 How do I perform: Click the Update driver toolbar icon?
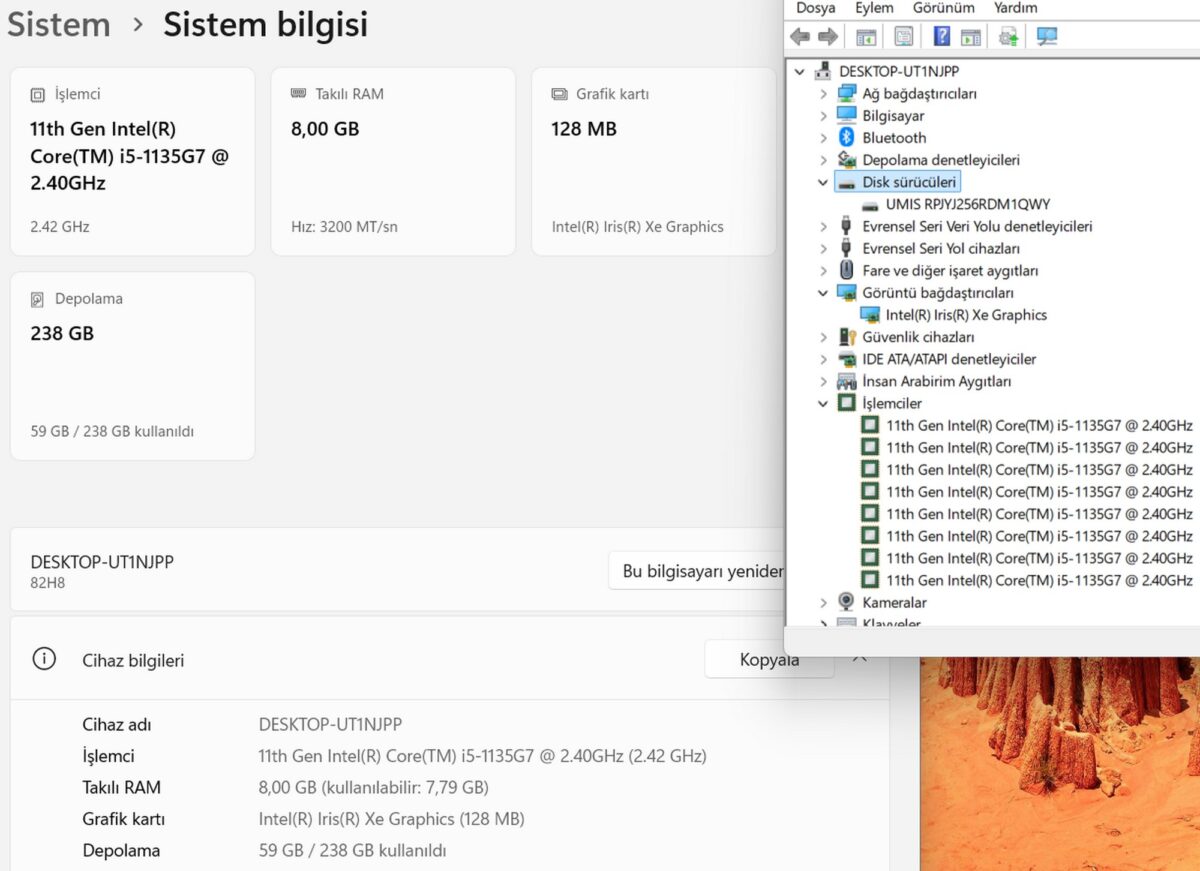click(1009, 37)
